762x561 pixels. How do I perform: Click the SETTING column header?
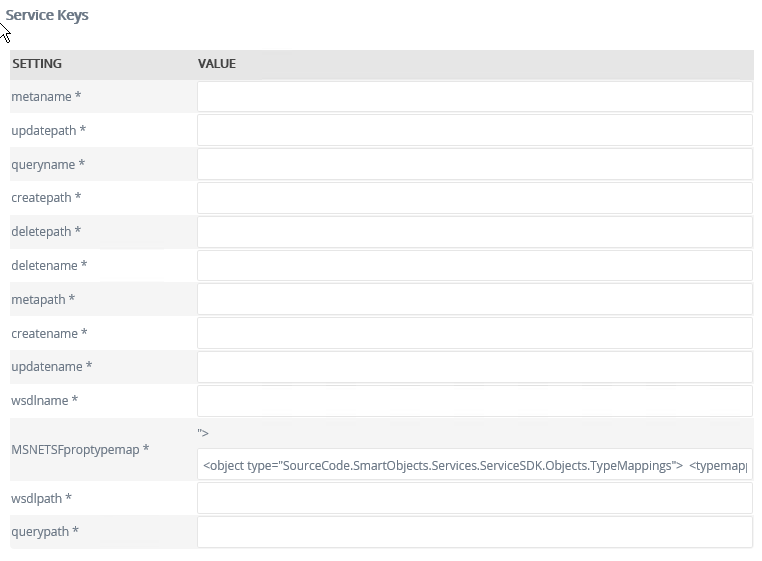37,64
